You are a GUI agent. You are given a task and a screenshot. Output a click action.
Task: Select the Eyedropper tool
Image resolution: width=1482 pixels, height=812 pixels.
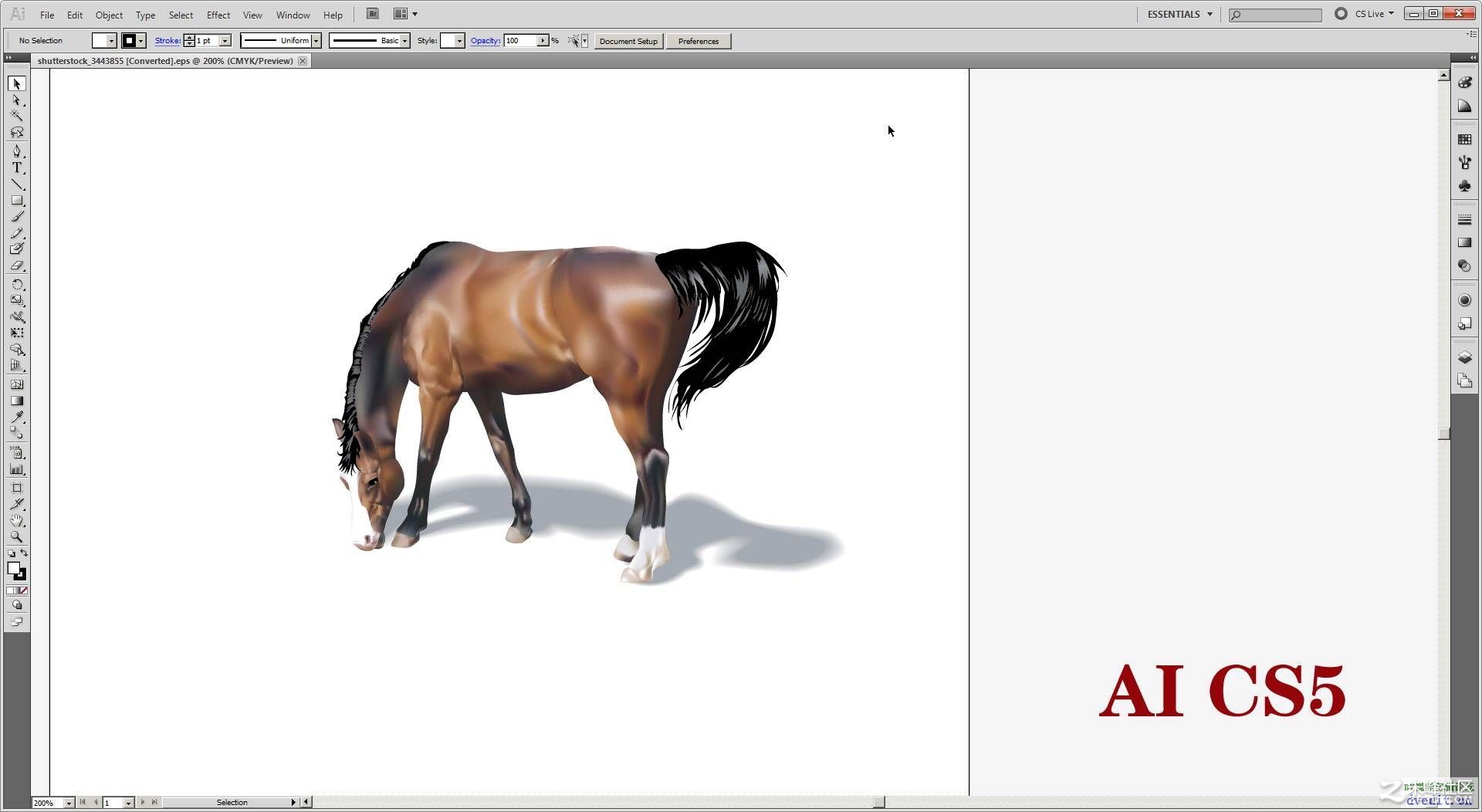point(17,417)
